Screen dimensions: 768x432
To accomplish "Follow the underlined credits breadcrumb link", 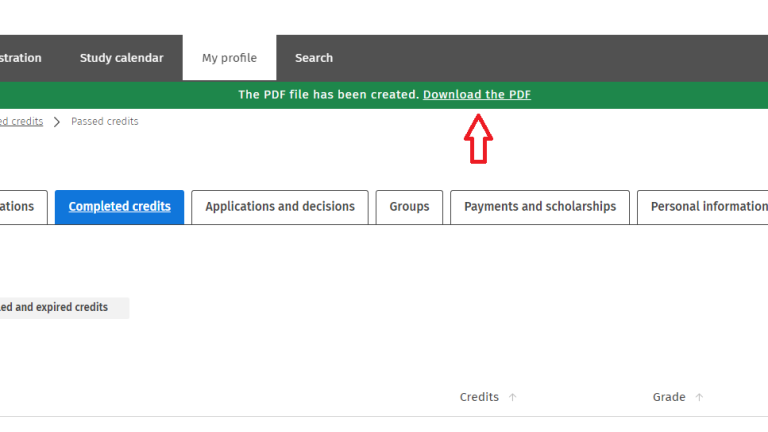I will pos(21,122).
